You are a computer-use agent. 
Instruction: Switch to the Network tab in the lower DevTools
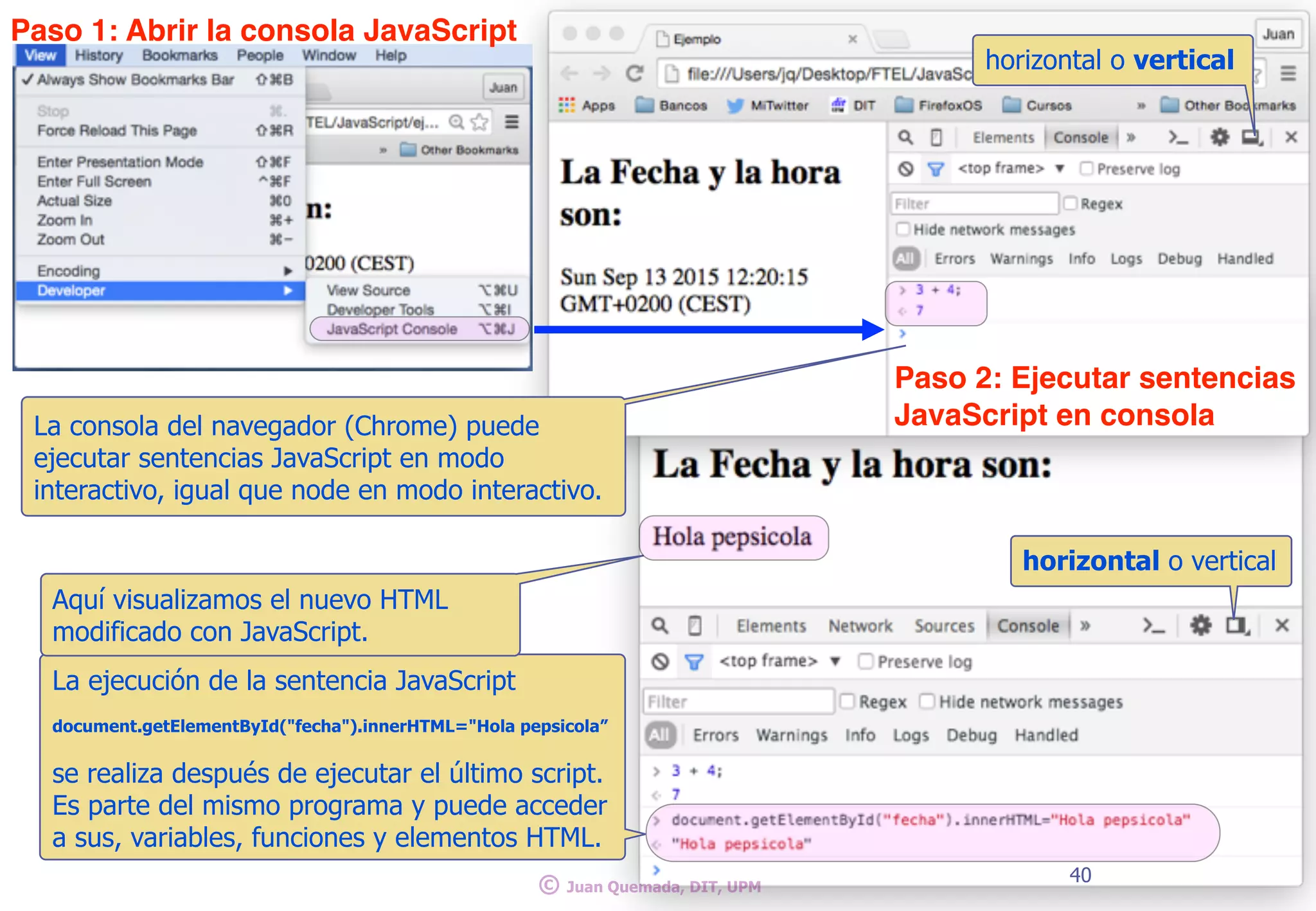860,626
